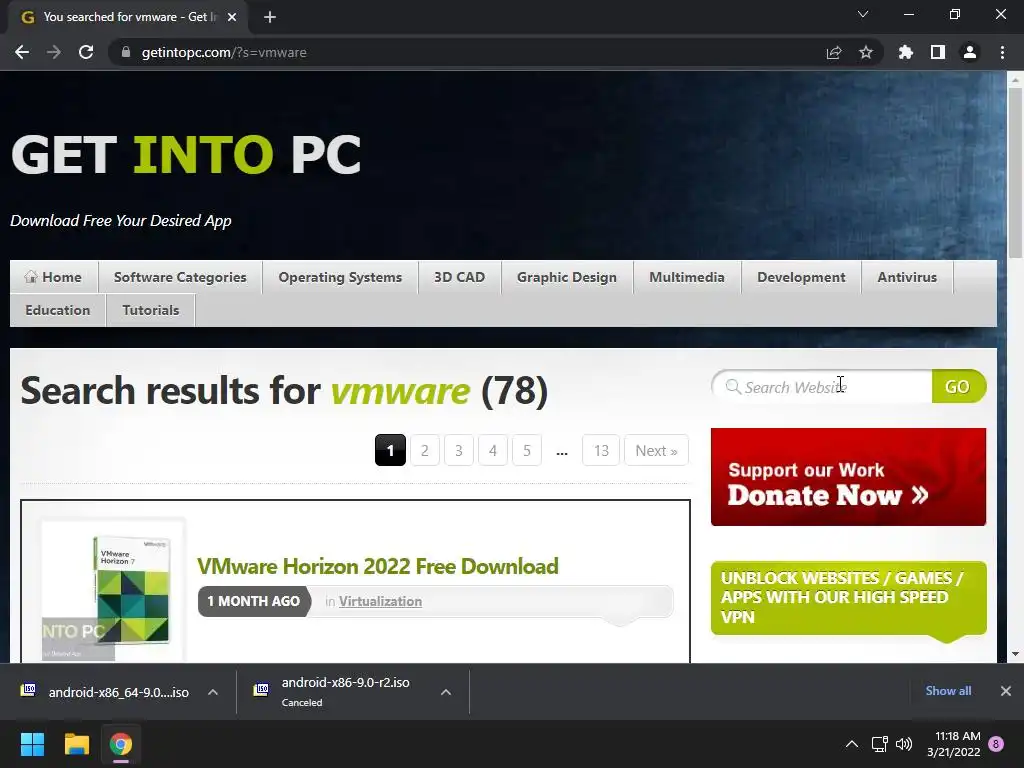Viewport: 1024px width, 768px height.
Task: Select the 'You searched for vmware' tab
Action: click(x=128, y=17)
